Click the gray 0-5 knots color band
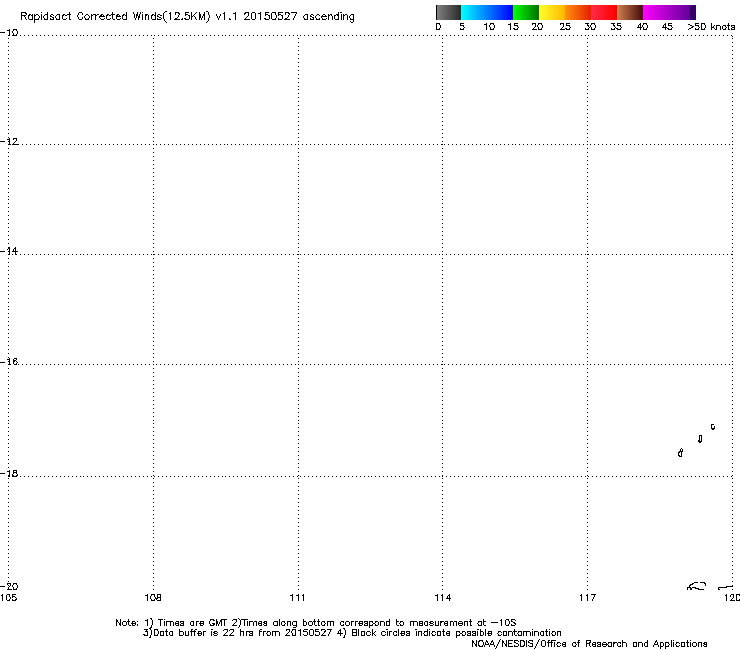 tap(448, 12)
